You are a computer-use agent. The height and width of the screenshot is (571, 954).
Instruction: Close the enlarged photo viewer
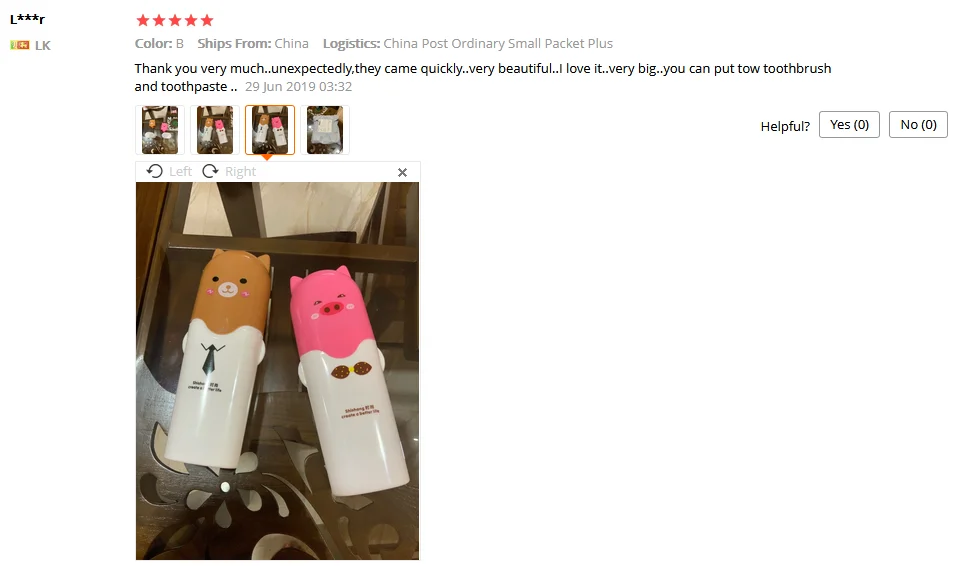click(x=402, y=173)
